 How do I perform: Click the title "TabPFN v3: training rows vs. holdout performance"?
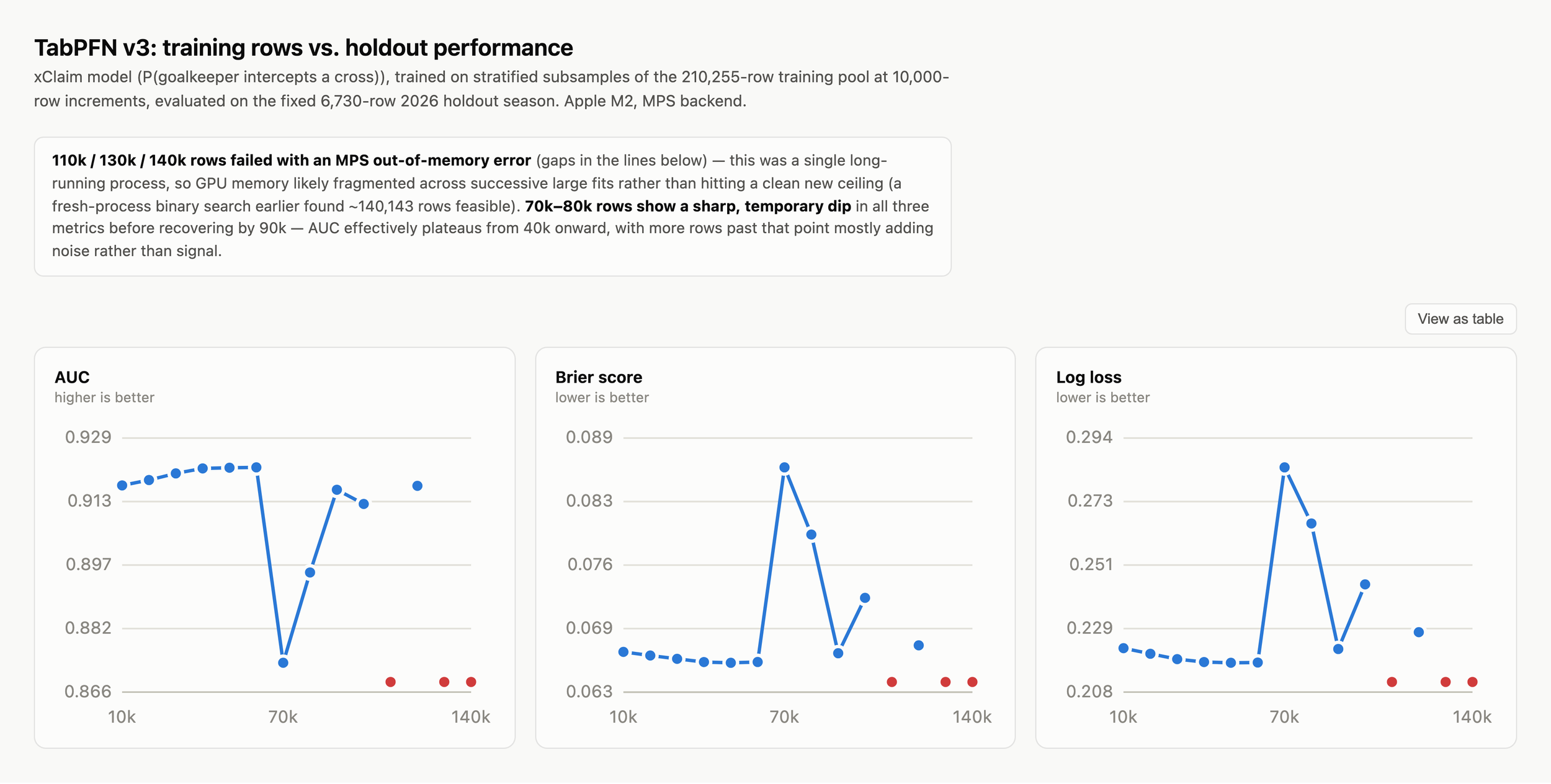(303, 48)
